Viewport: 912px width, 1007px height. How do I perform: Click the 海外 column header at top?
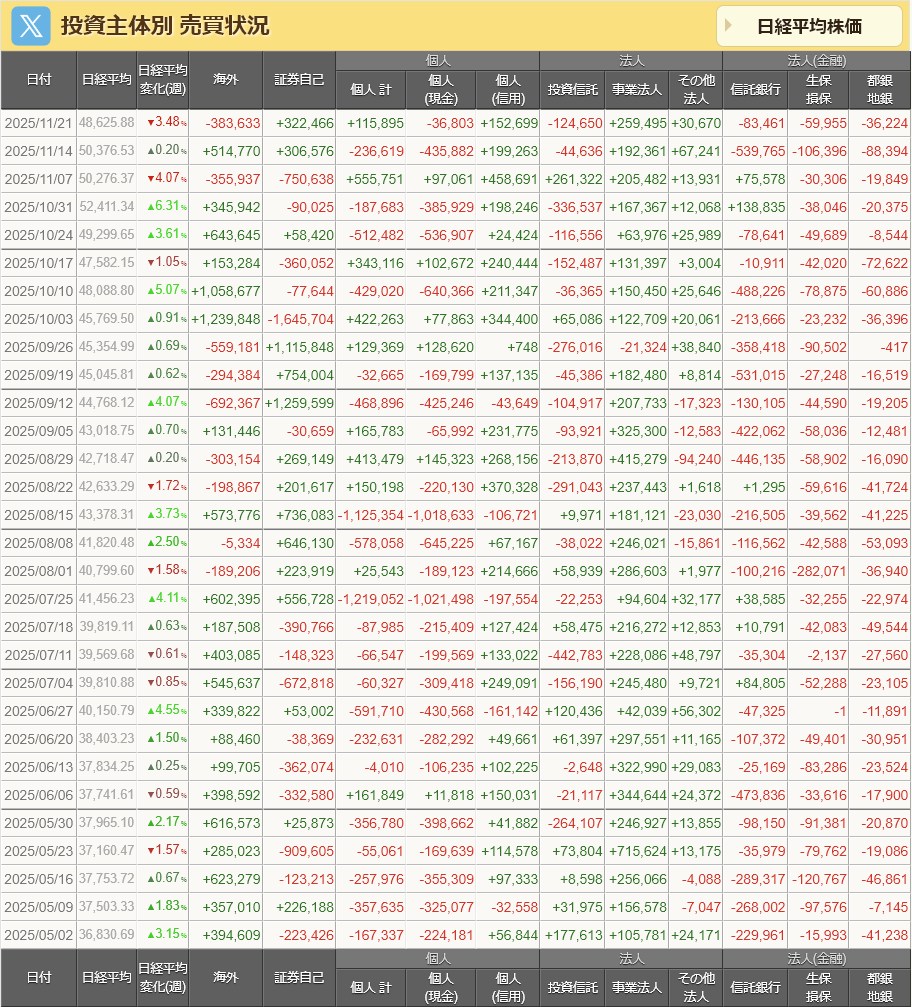tap(226, 80)
